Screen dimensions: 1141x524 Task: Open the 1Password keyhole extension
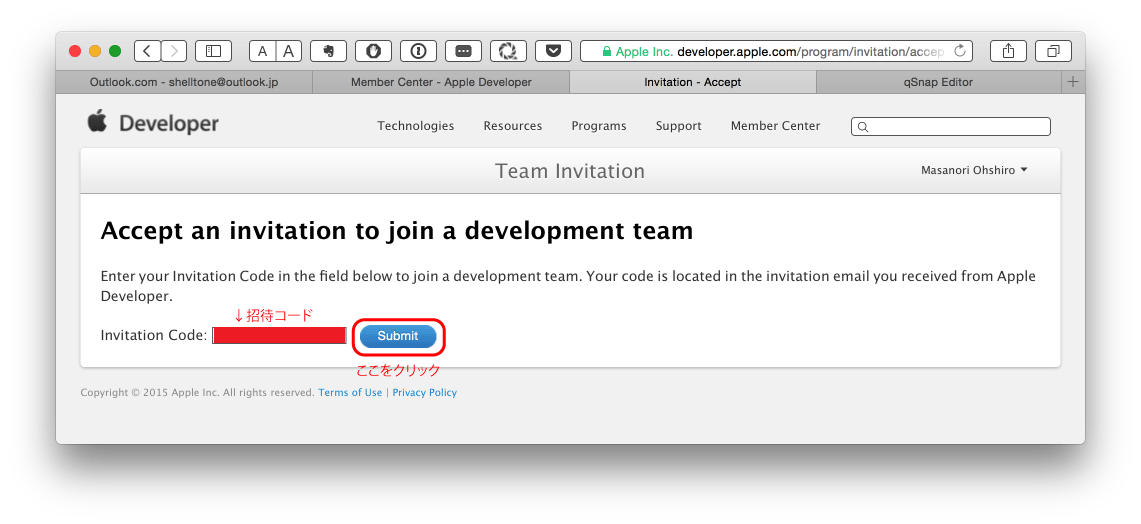pos(418,51)
